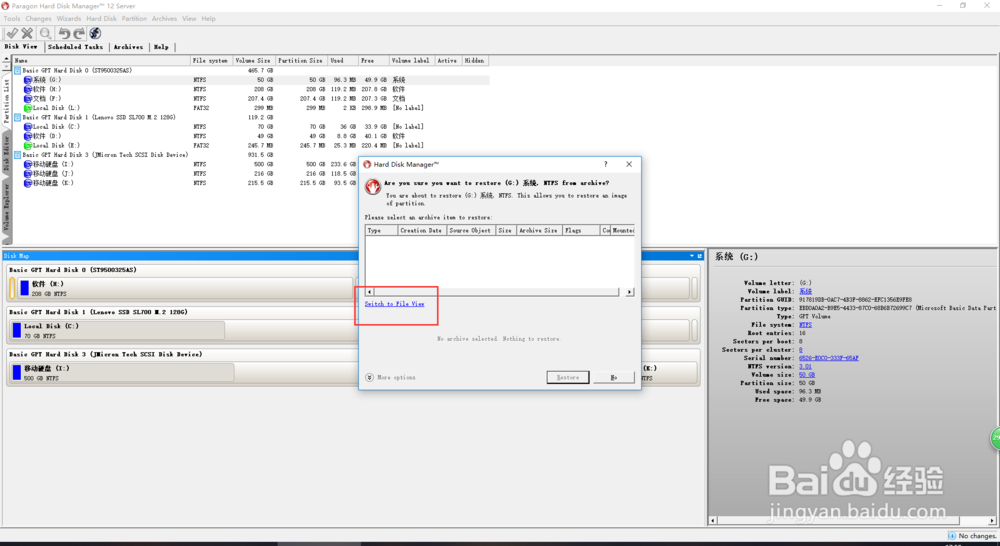The width and height of the screenshot is (1000, 546).
Task: Open the Hard Disk menu
Action: click(x=101, y=18)
